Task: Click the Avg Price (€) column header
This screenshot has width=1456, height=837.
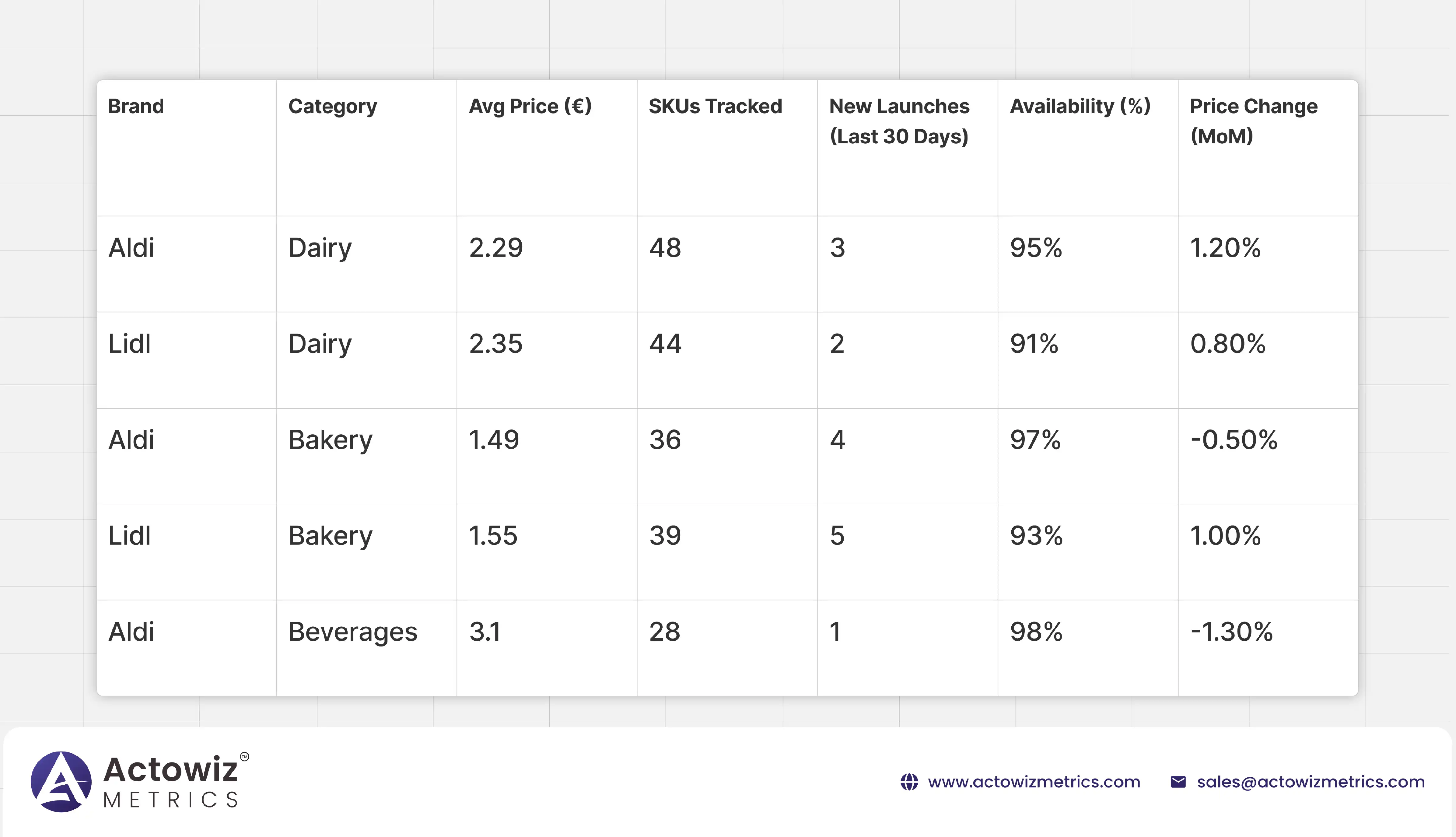Action: point(530,106)
